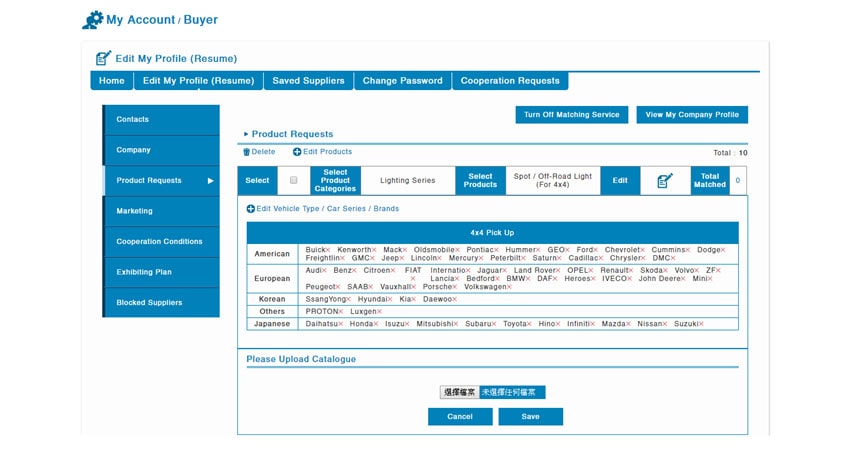Image resolution: width=850 pixels, height=456 pixels.
Task: Click Select Product Categories button
Action: [x=336, y=181]
